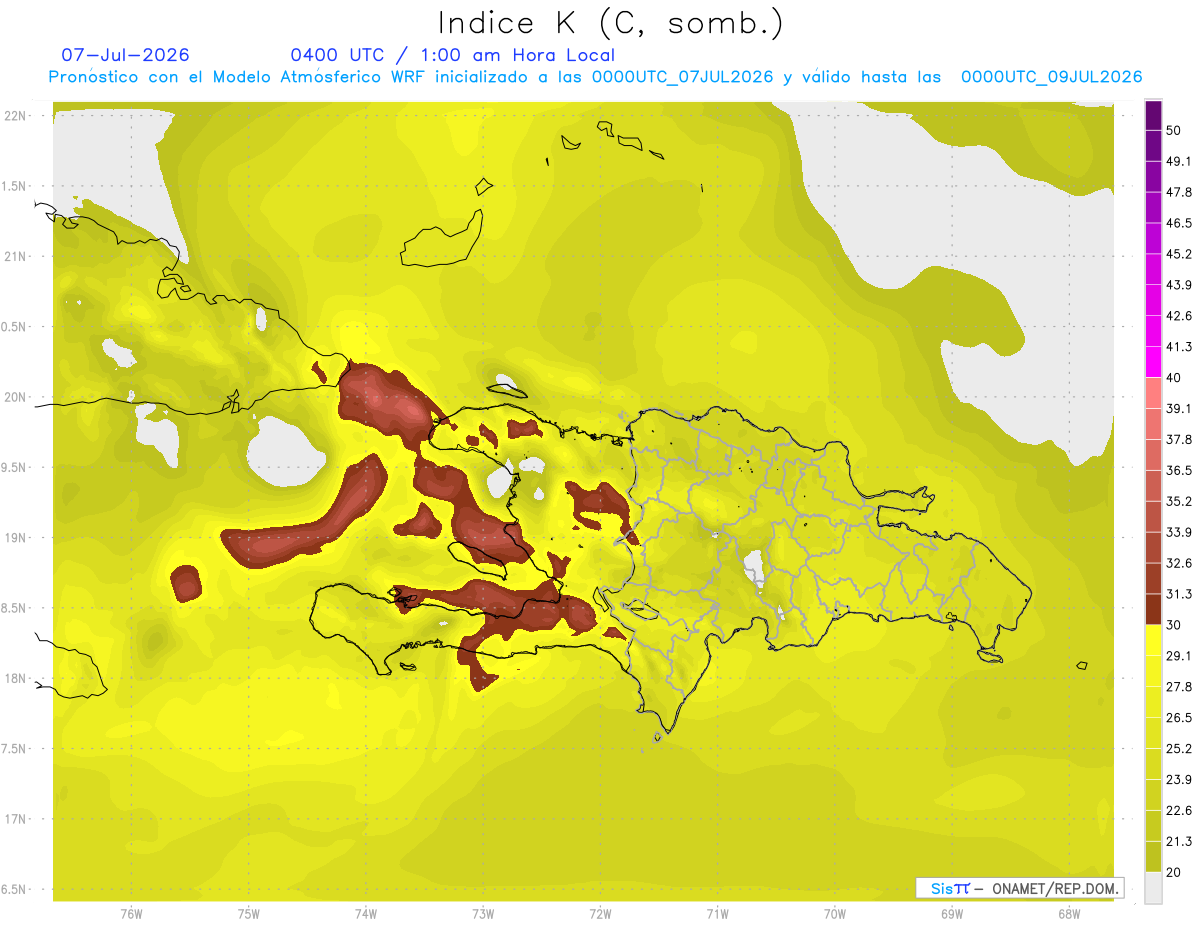The image size is (1200, 927).
Task: Pick the dark brown swatch between 30 and 31.3
Action: point(1153,609)
